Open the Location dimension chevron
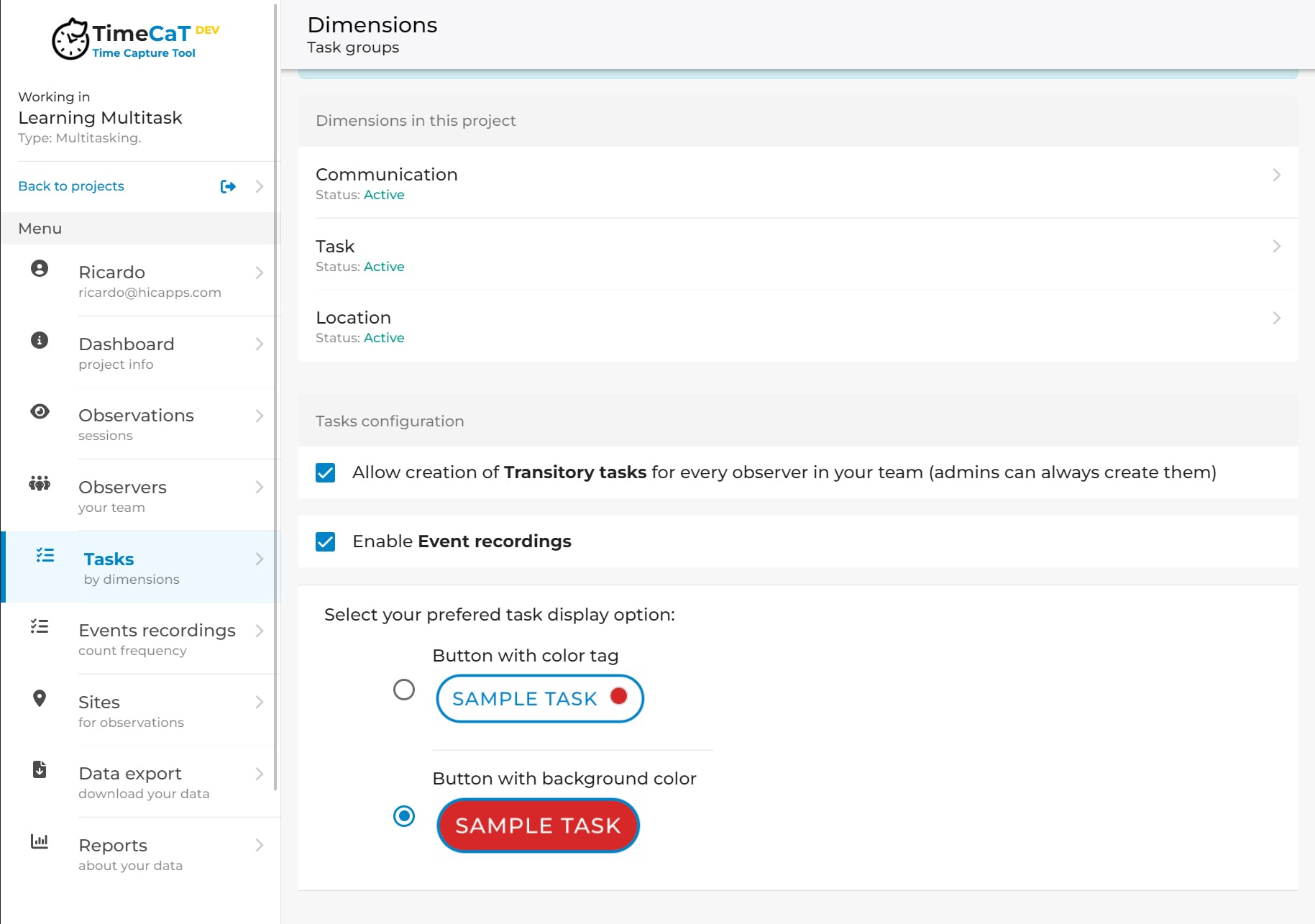Image resolution: width=1315 pixels, height=924 pixels. click(x=1276, y=318)
